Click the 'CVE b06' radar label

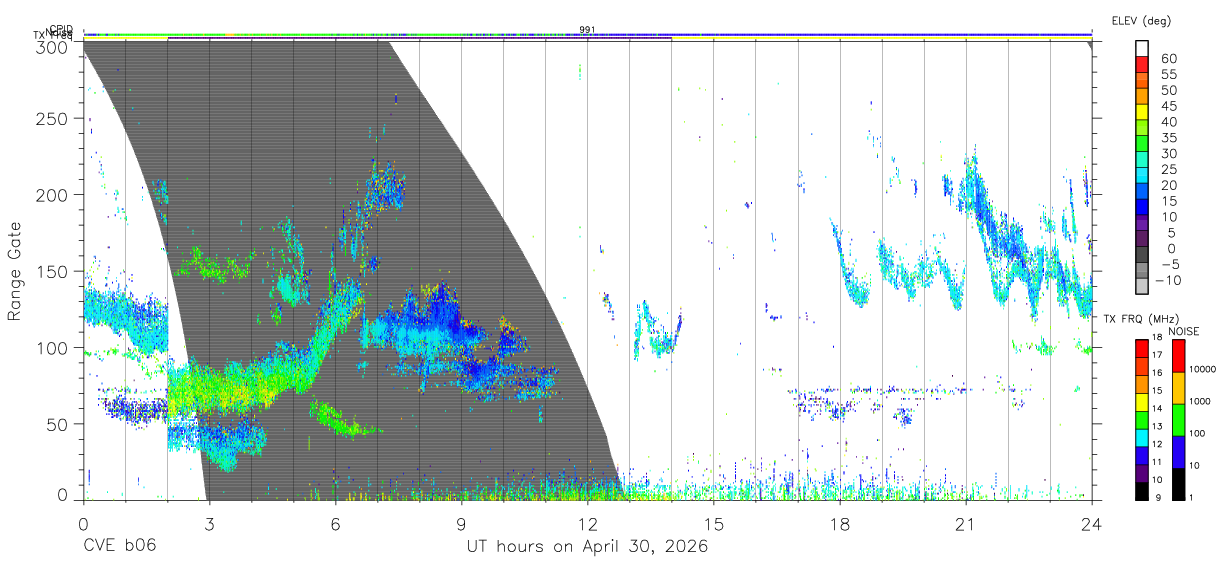tap(119, 546)
